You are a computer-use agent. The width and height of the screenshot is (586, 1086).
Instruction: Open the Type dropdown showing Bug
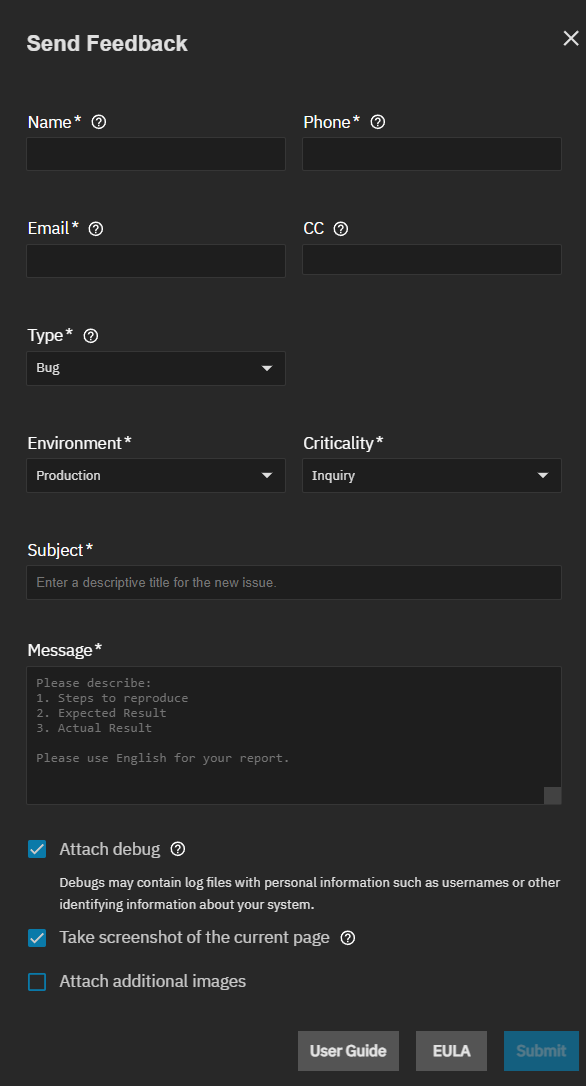point(156,368)
